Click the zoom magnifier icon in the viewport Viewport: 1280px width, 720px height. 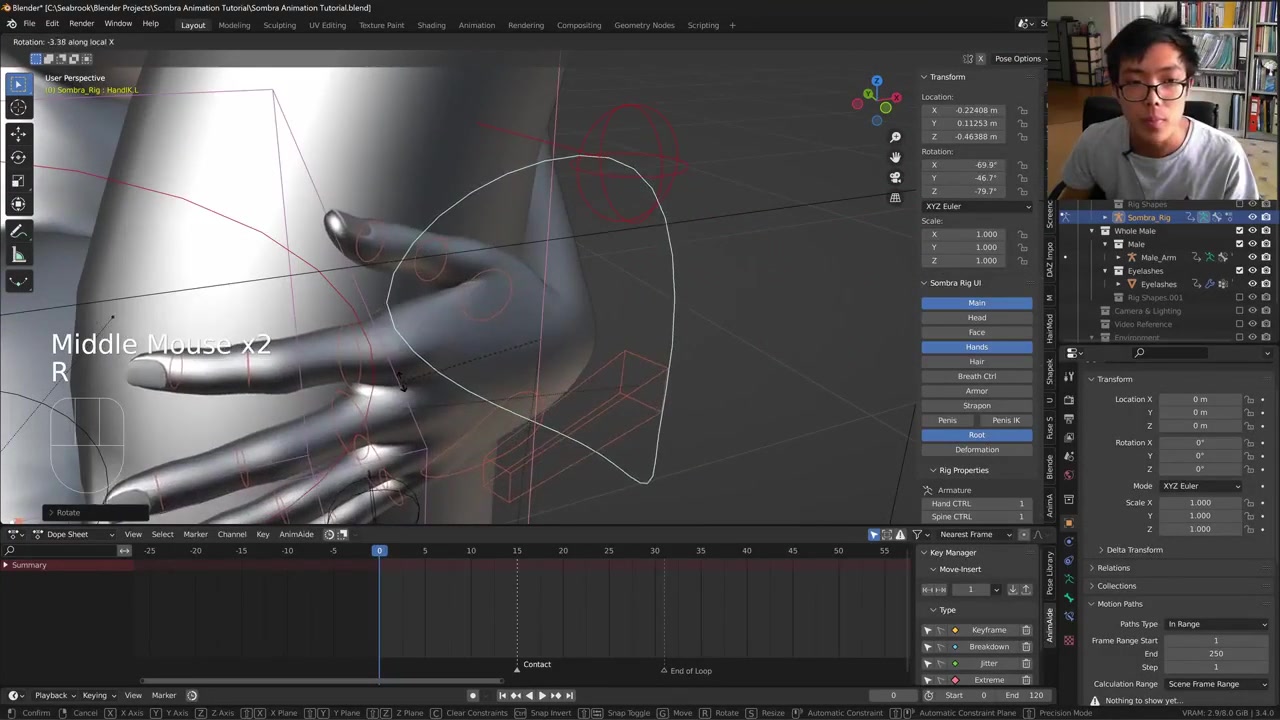pyautogui.click(x=895, y=137)
